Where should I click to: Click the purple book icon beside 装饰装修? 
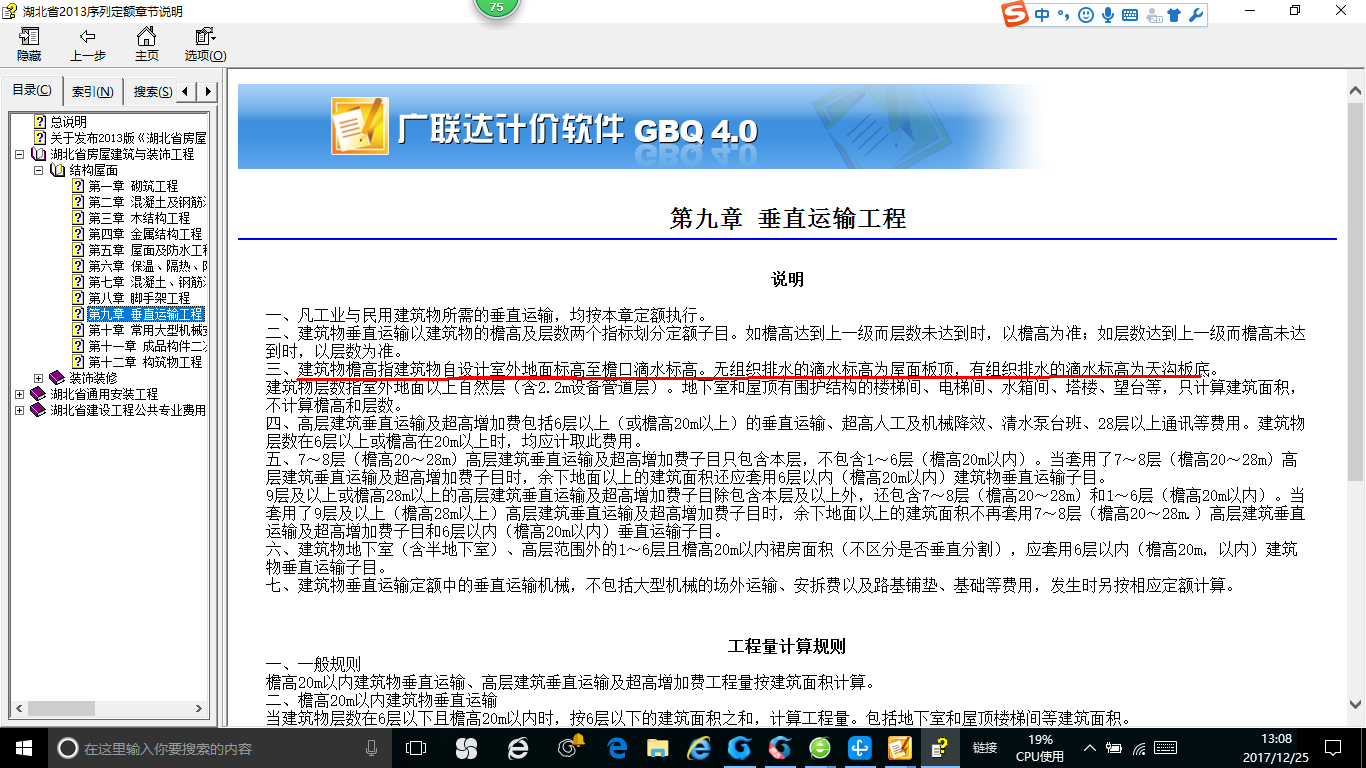tap(57, 378)
